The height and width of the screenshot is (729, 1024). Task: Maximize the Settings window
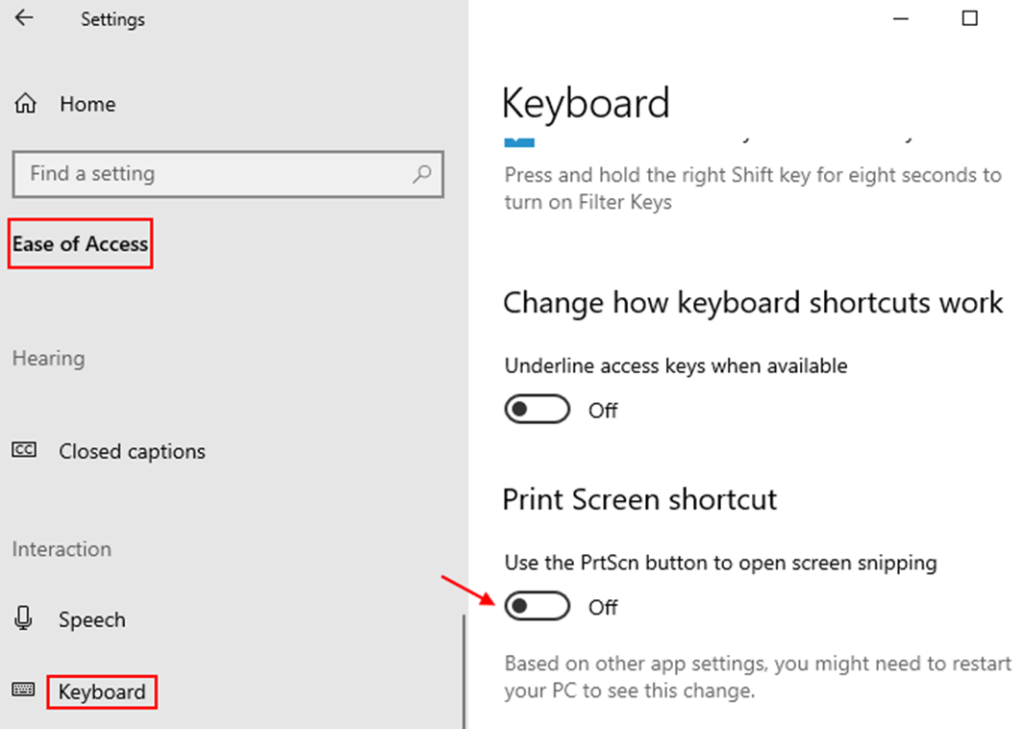969,18
